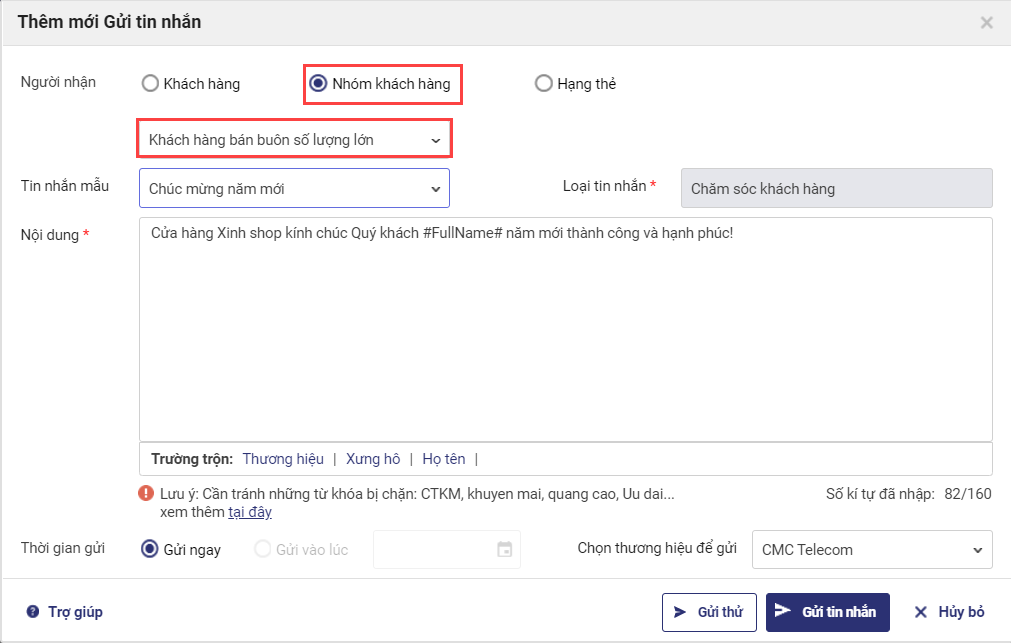Click the red warning icon beside Lưu ý
This screenshot has width=1011, height=643.
147,494
